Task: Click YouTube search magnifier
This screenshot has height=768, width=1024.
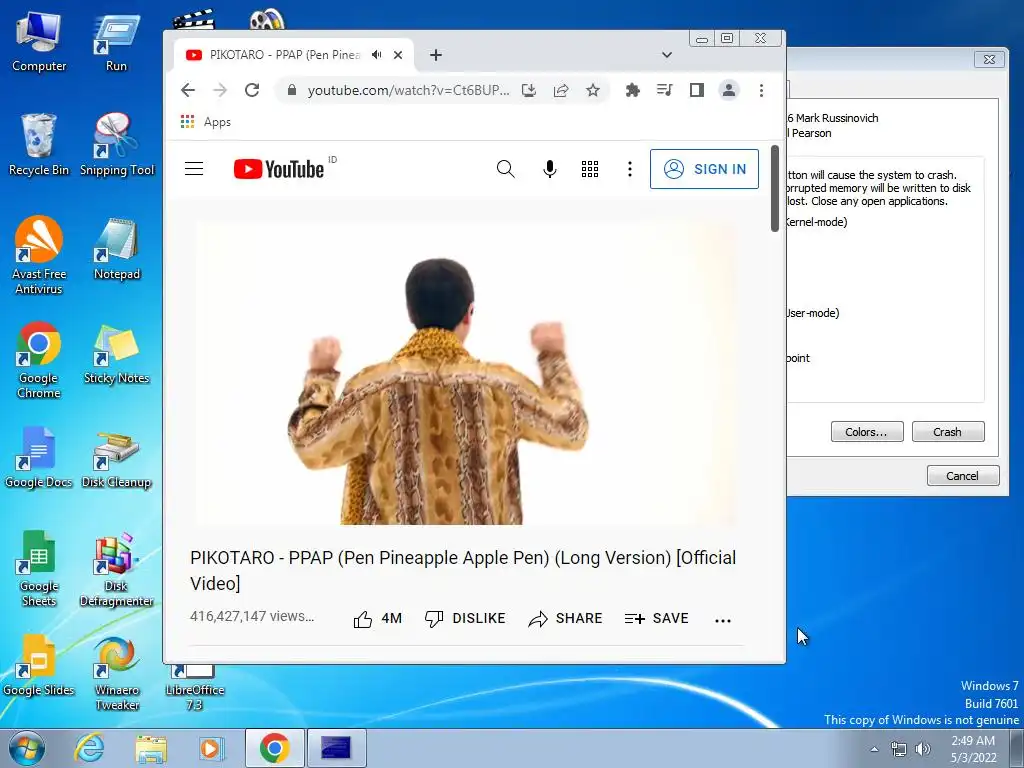Action: tap(505, 169)
